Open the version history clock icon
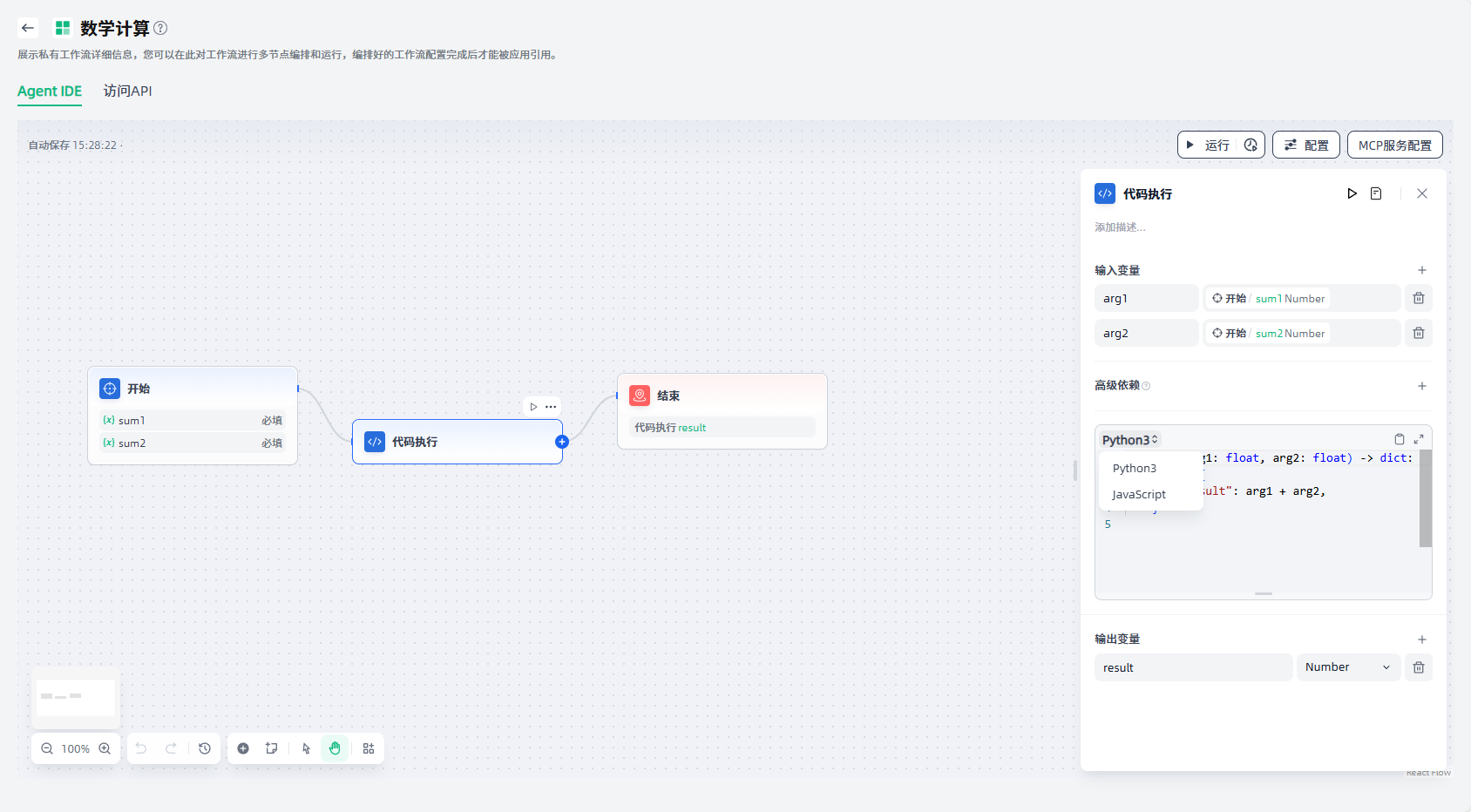 [x=205, y=748]
